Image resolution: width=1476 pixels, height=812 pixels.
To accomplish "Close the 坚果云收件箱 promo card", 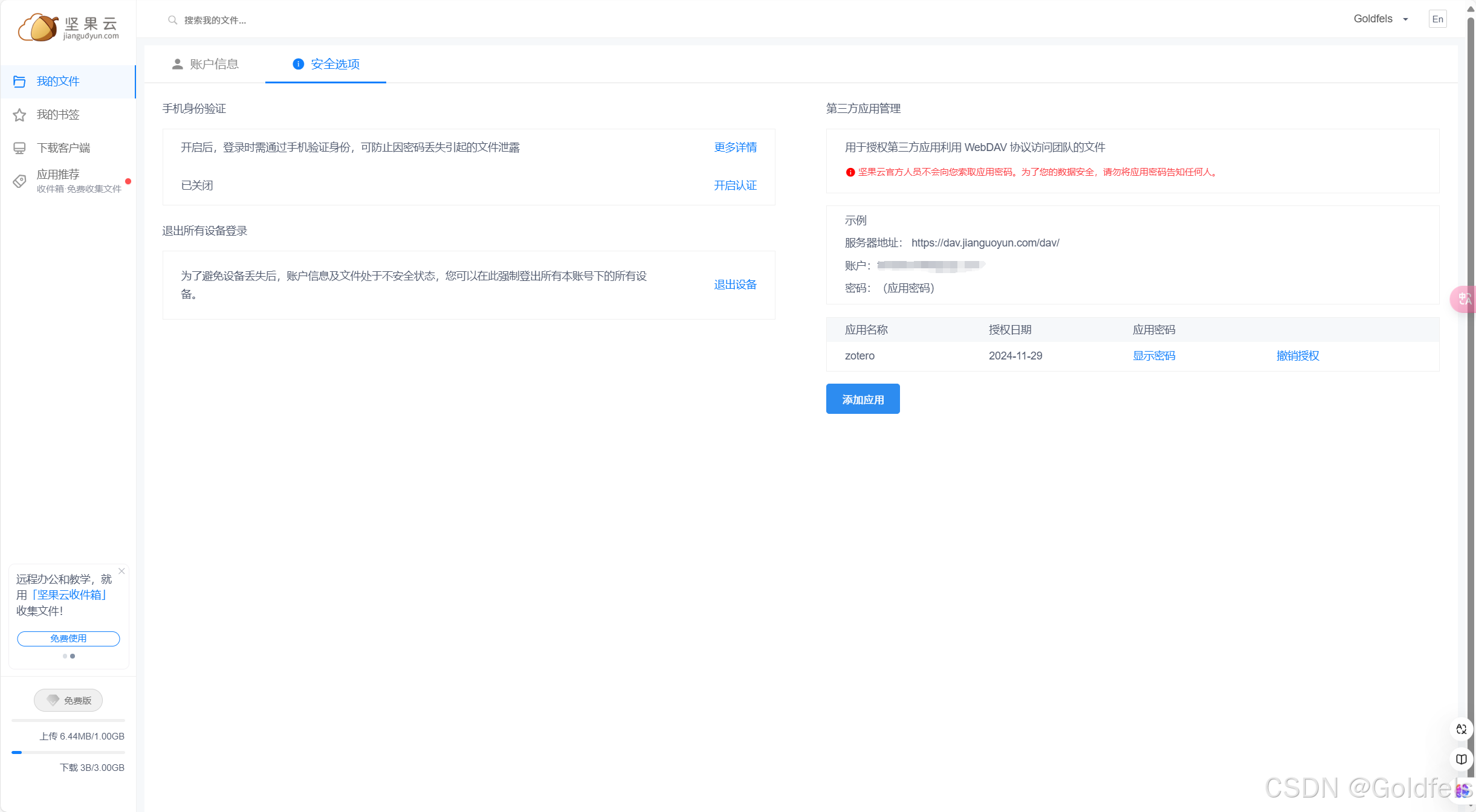I will coord(121,571).
